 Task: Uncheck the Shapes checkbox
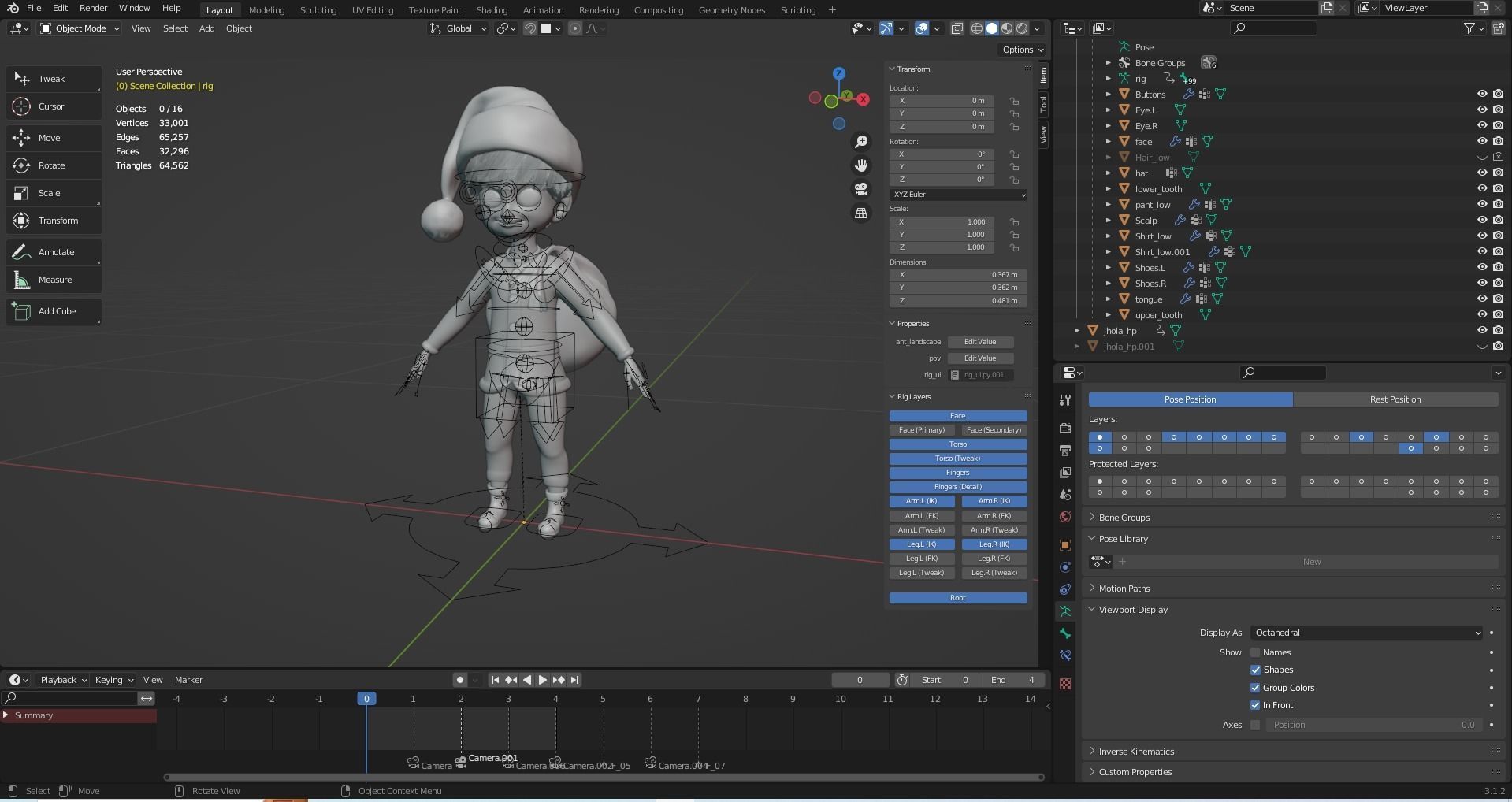pyautogui.click(x=1255, y=670)
